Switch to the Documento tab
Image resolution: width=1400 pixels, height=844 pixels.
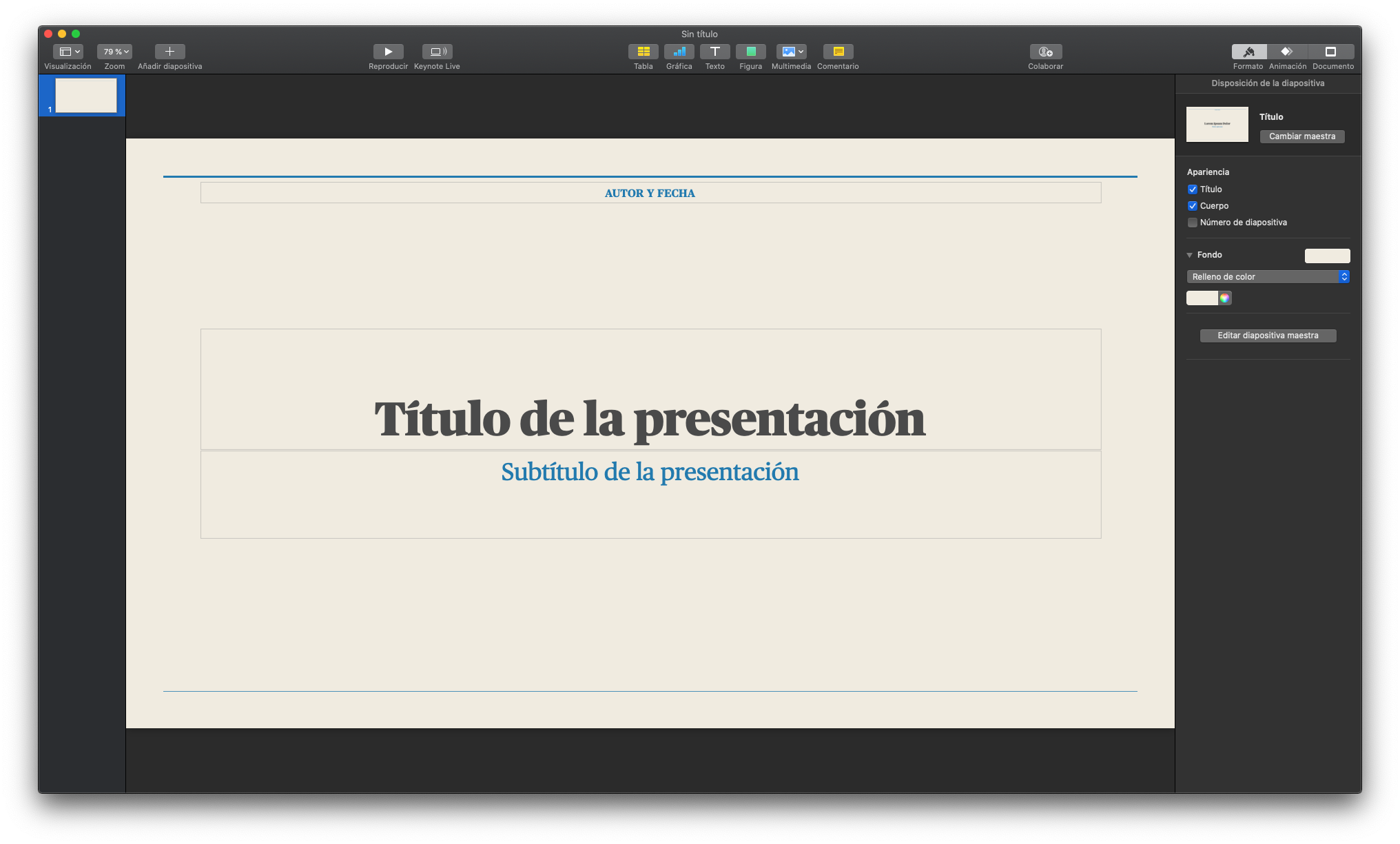(x=1331, y=52)
